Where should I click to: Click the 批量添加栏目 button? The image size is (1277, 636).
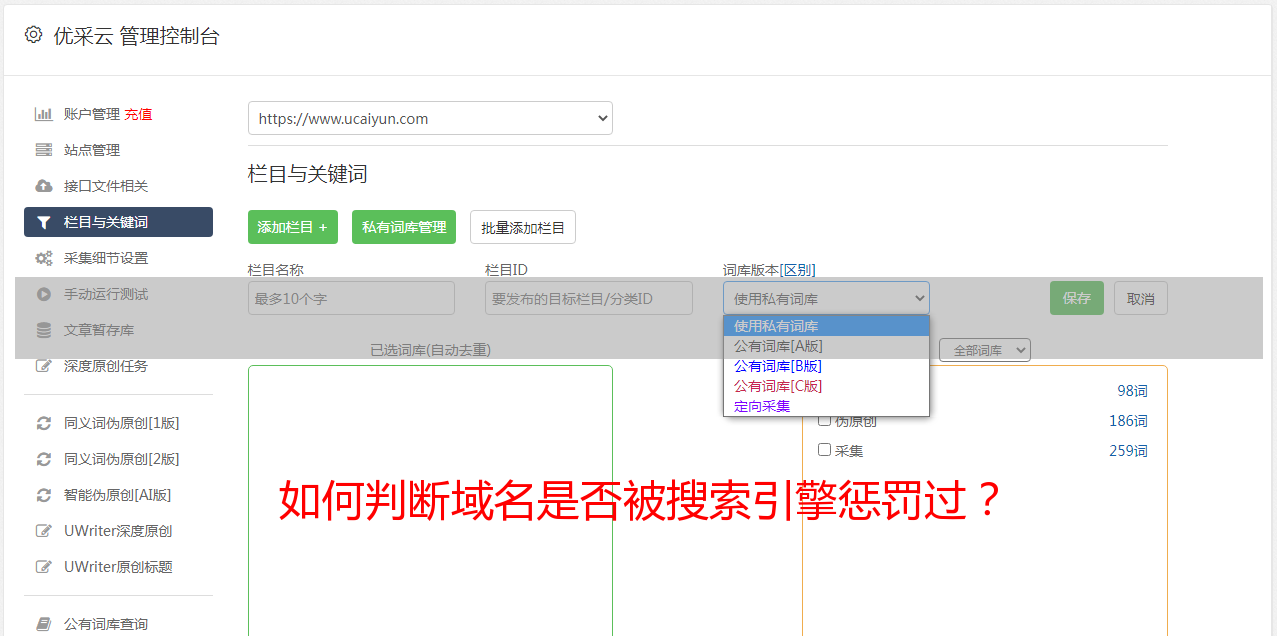click(523, 227)
